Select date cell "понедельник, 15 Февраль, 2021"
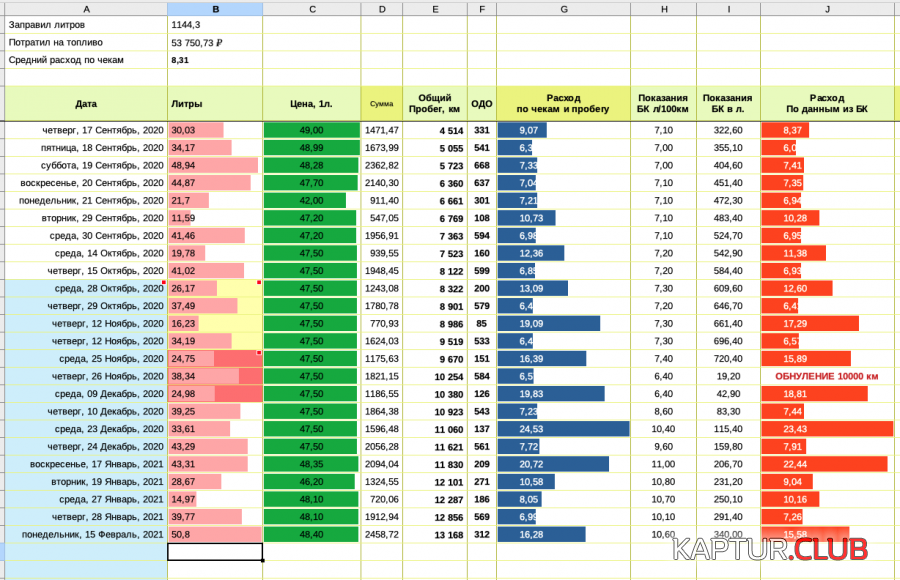Viewport: 900px width, 580px height. coord(85,535)
